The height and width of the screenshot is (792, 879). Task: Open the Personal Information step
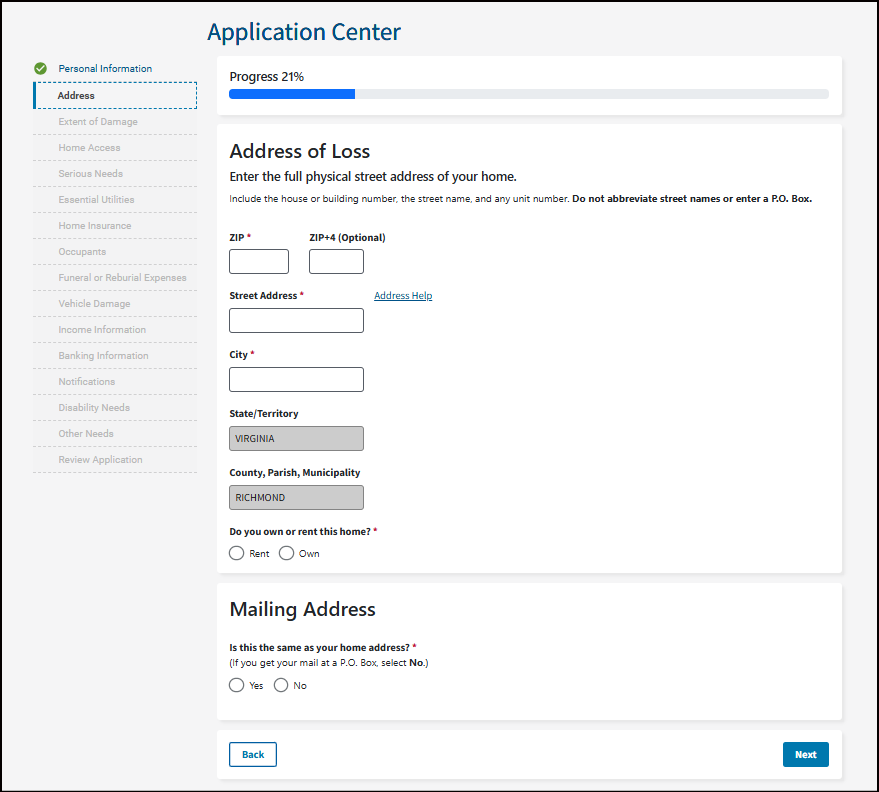coord(105,69)
